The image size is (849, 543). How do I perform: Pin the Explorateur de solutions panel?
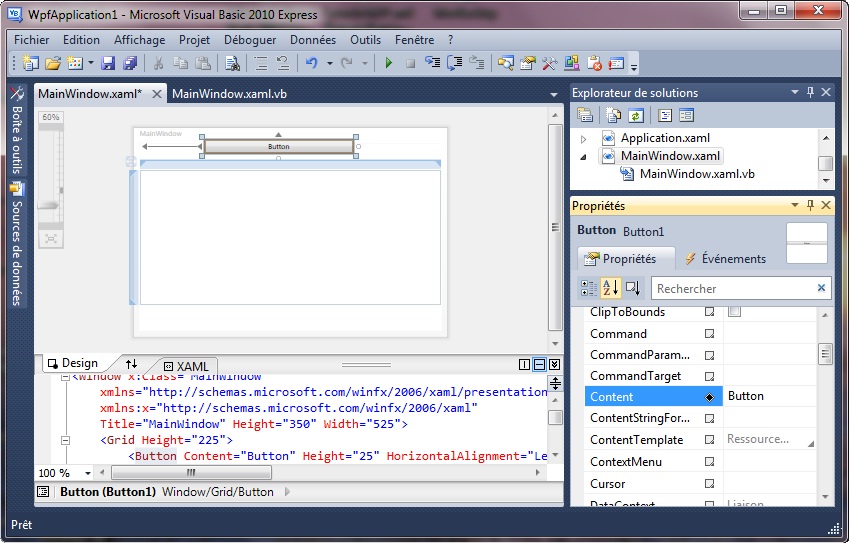(x=810, y=92)
